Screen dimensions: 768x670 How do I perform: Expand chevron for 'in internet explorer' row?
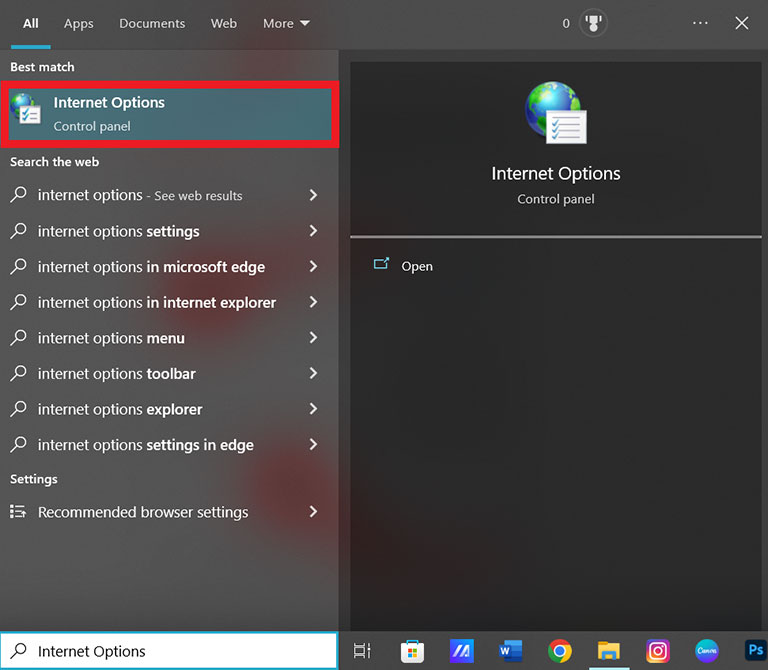tap(313, 302)
